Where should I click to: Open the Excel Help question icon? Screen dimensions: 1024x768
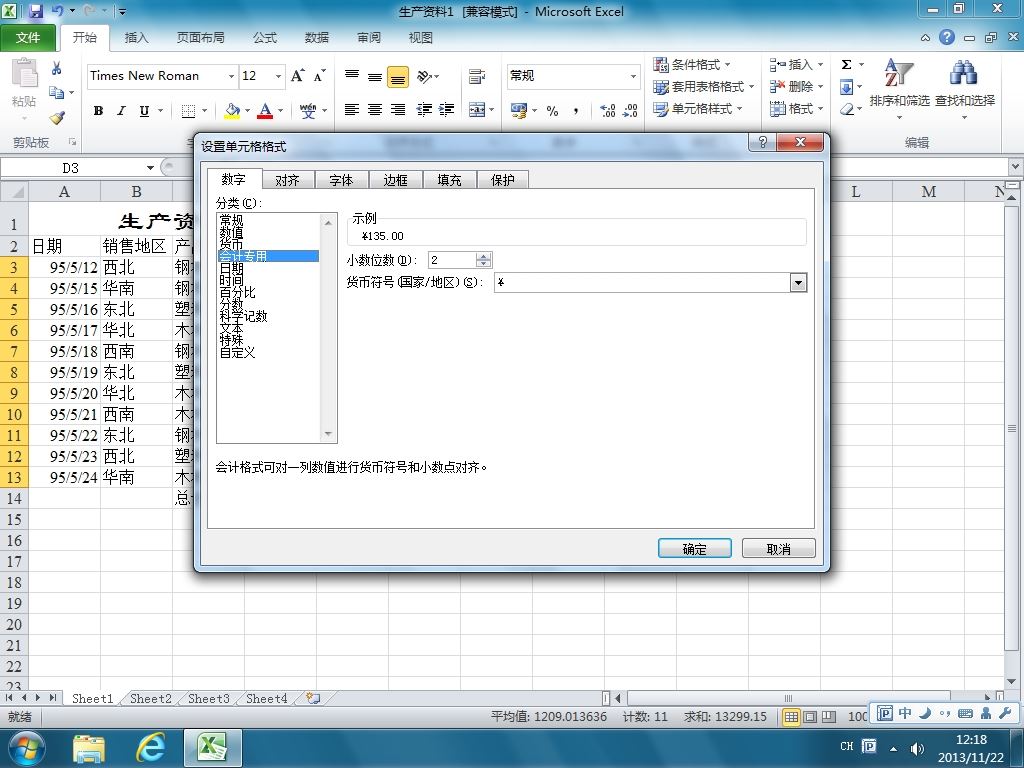coord(947,37)
